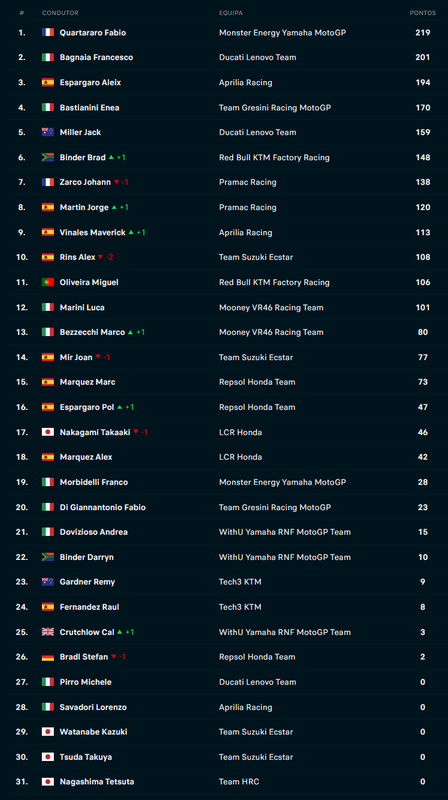The height and width of the screenshot is (800, 448).
Task: Click the Japanese flag next to Tsuda Takuya
Action: coord(47,757)
